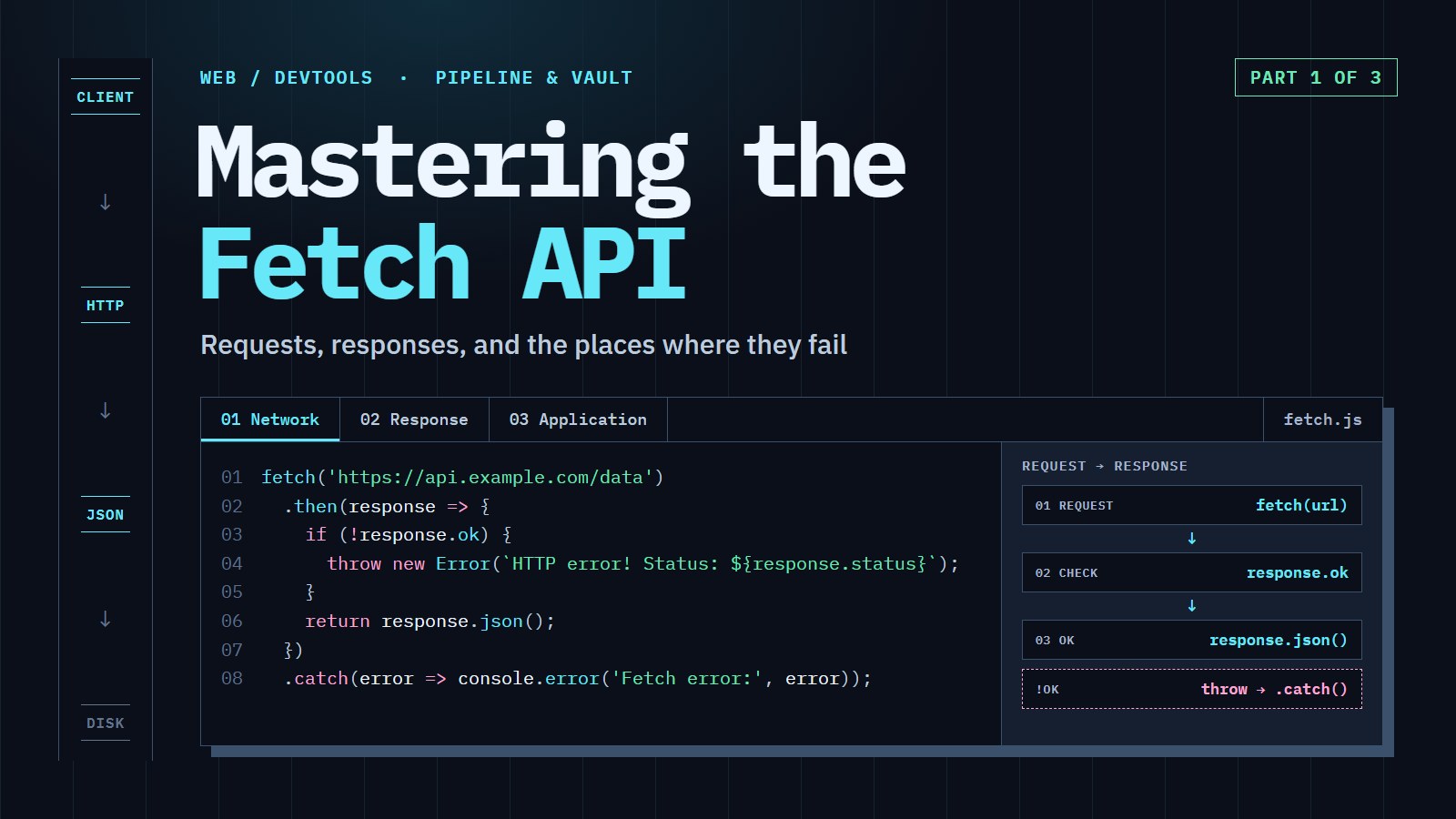Viewport: 1456px width, 819px height.
Task: Click line number 04 in the code editor
Action: pos(232,563)
